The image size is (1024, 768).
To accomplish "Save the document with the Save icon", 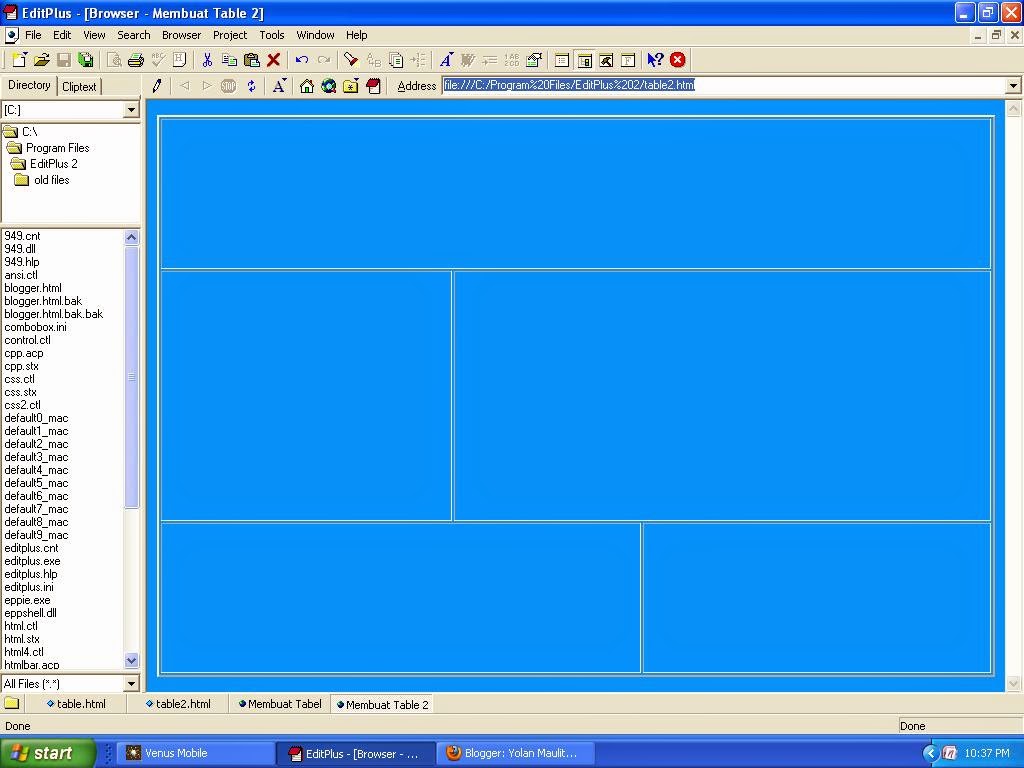I will [x=63, y=60].
